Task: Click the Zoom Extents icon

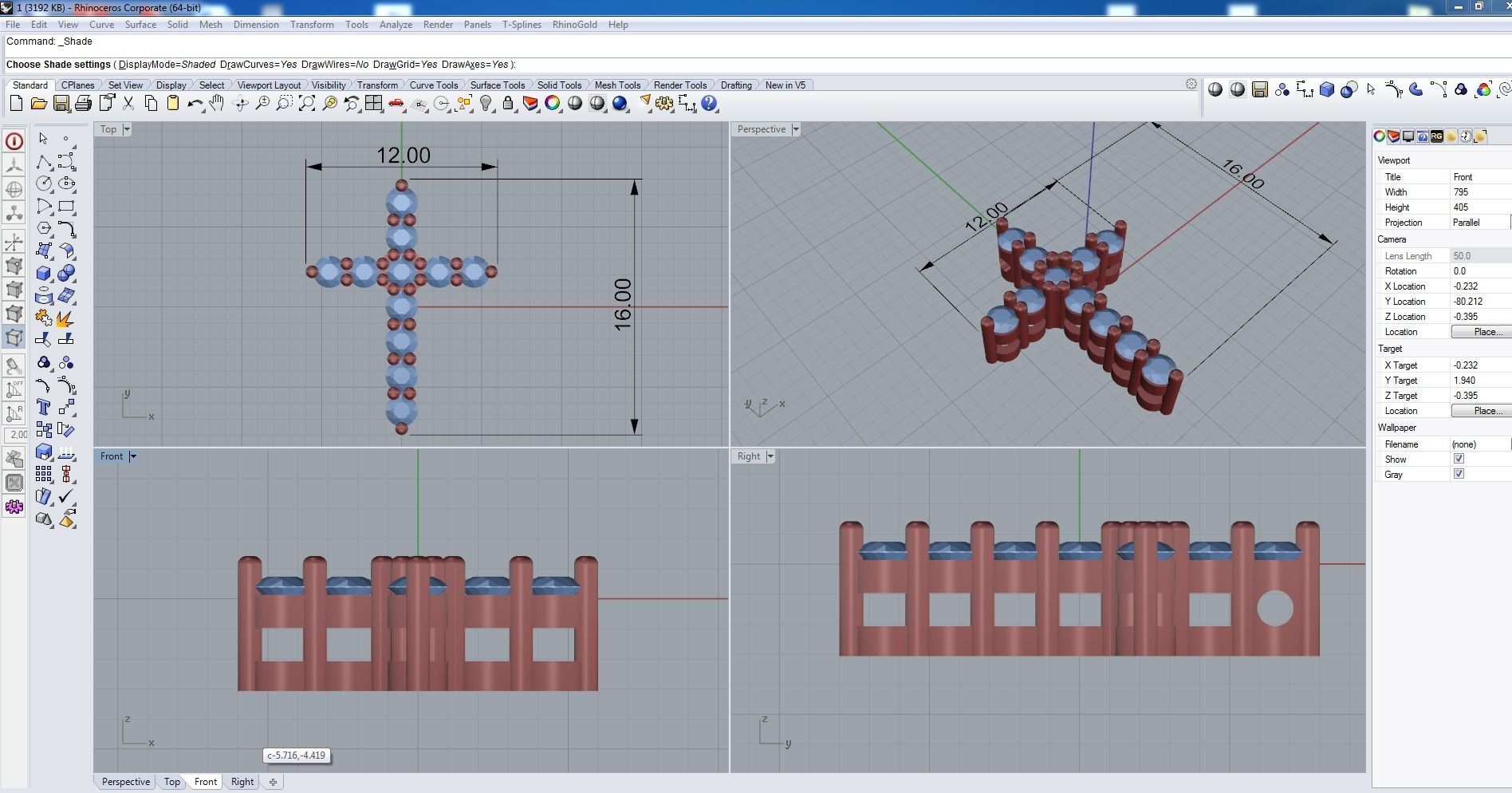Action: (x=306, y=104)
